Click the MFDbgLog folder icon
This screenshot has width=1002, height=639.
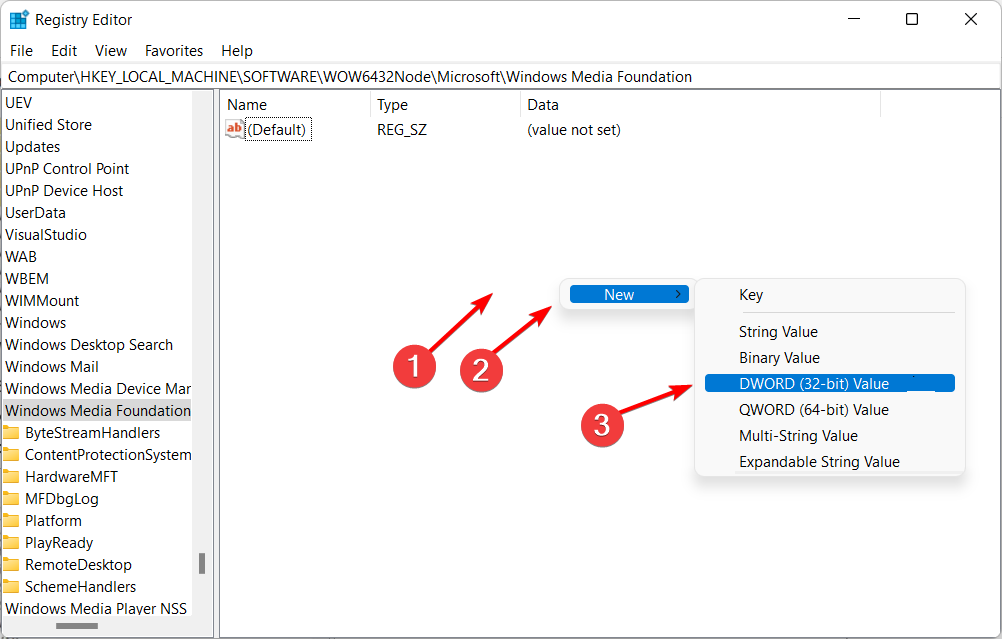point(11,499)
